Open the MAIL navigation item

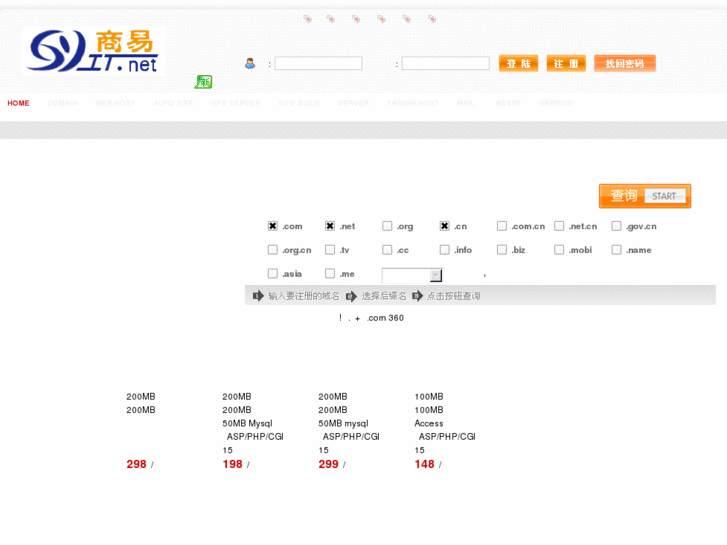pyautogui.click(x=466, y=103)
